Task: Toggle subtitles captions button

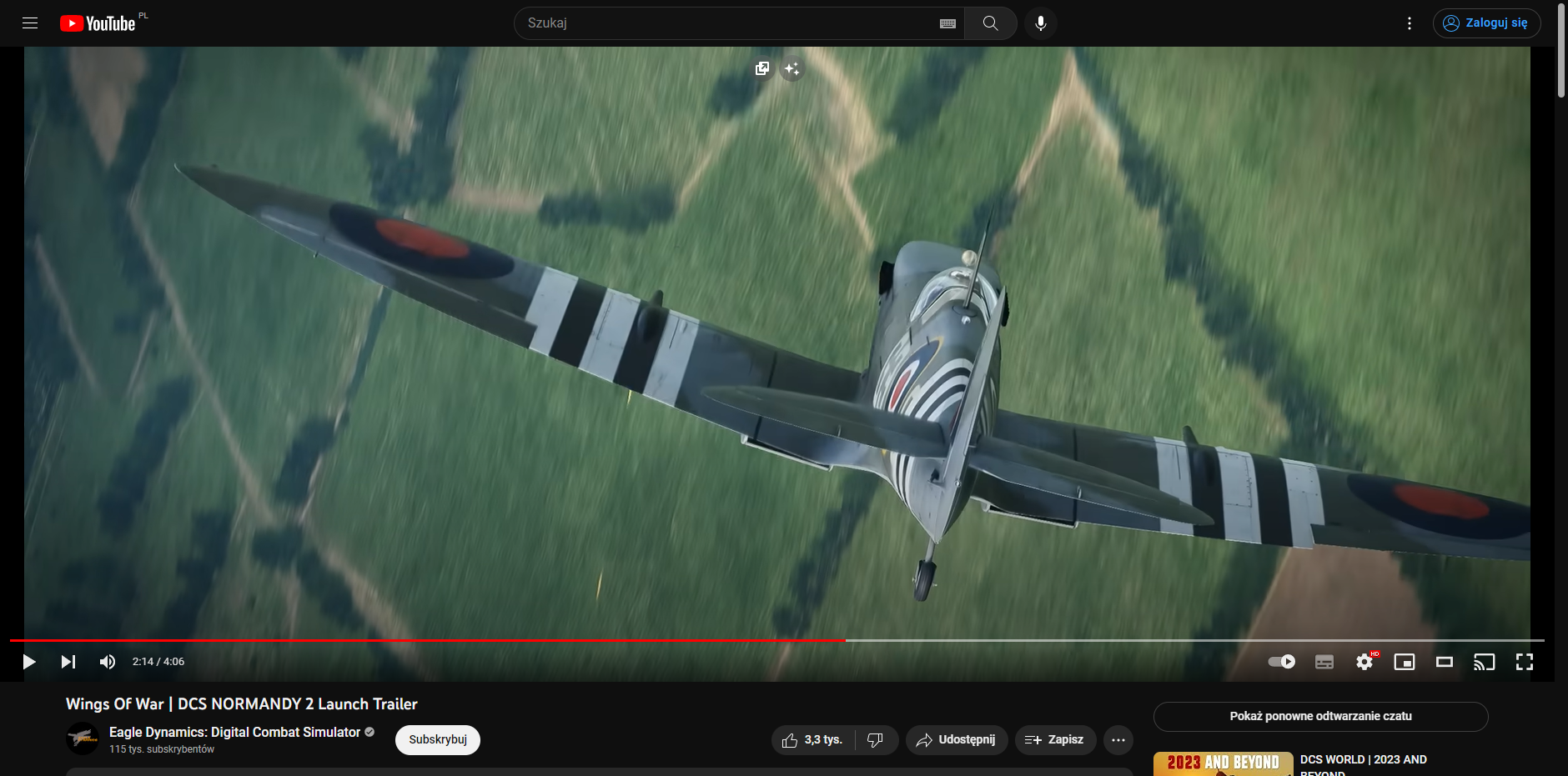Action: [1324, 662]
